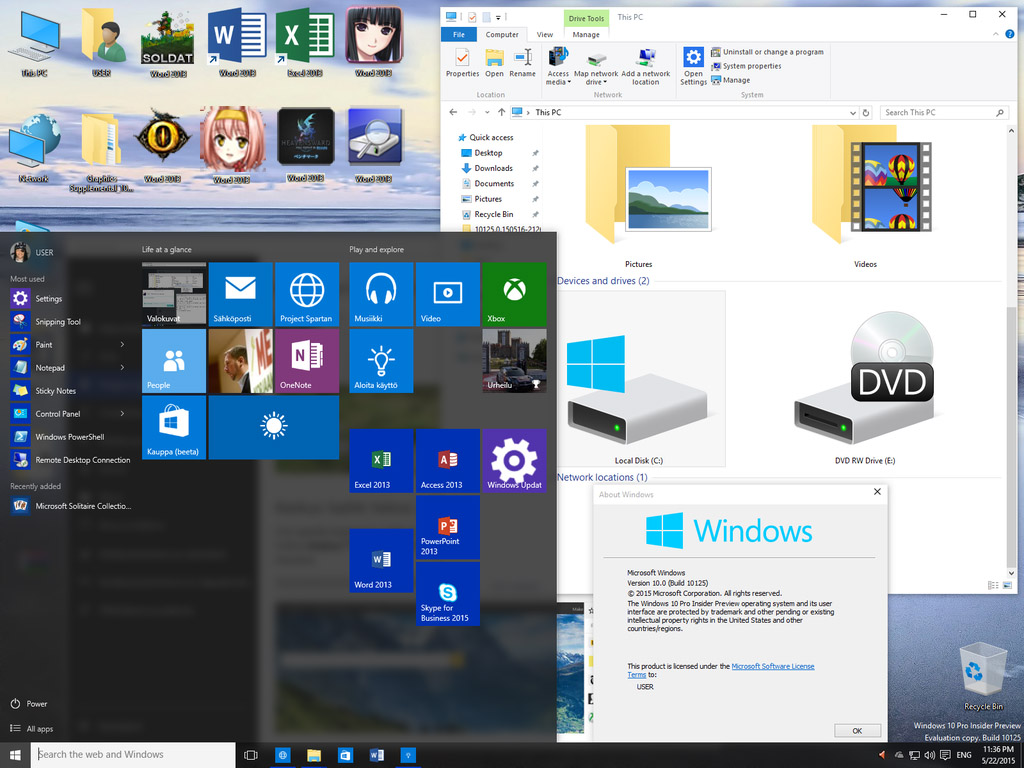1024x768 pixels.
Task: Click the Search the web and Windows box
Action: (x=133, y=755)
